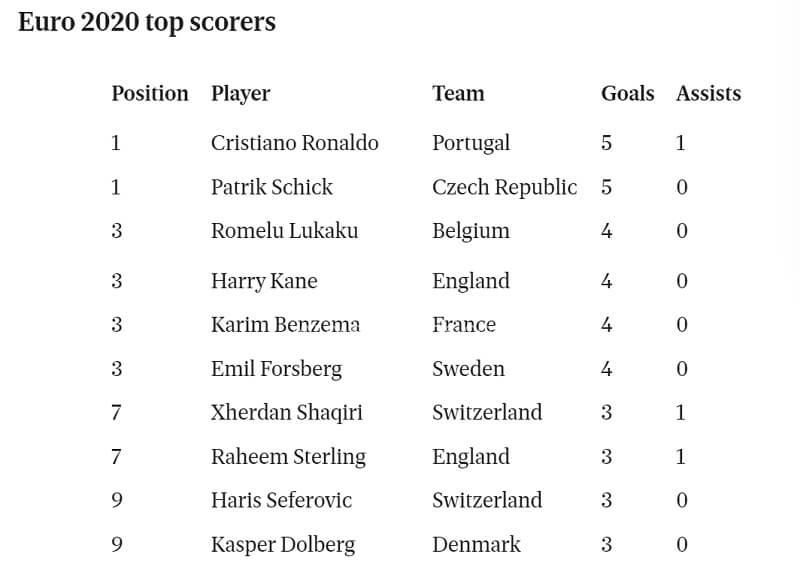The width and height of the screenshot is (800, 566).
Task: Click the "Euro 2020 top scorers" heading
Action: tap(147, 22)
